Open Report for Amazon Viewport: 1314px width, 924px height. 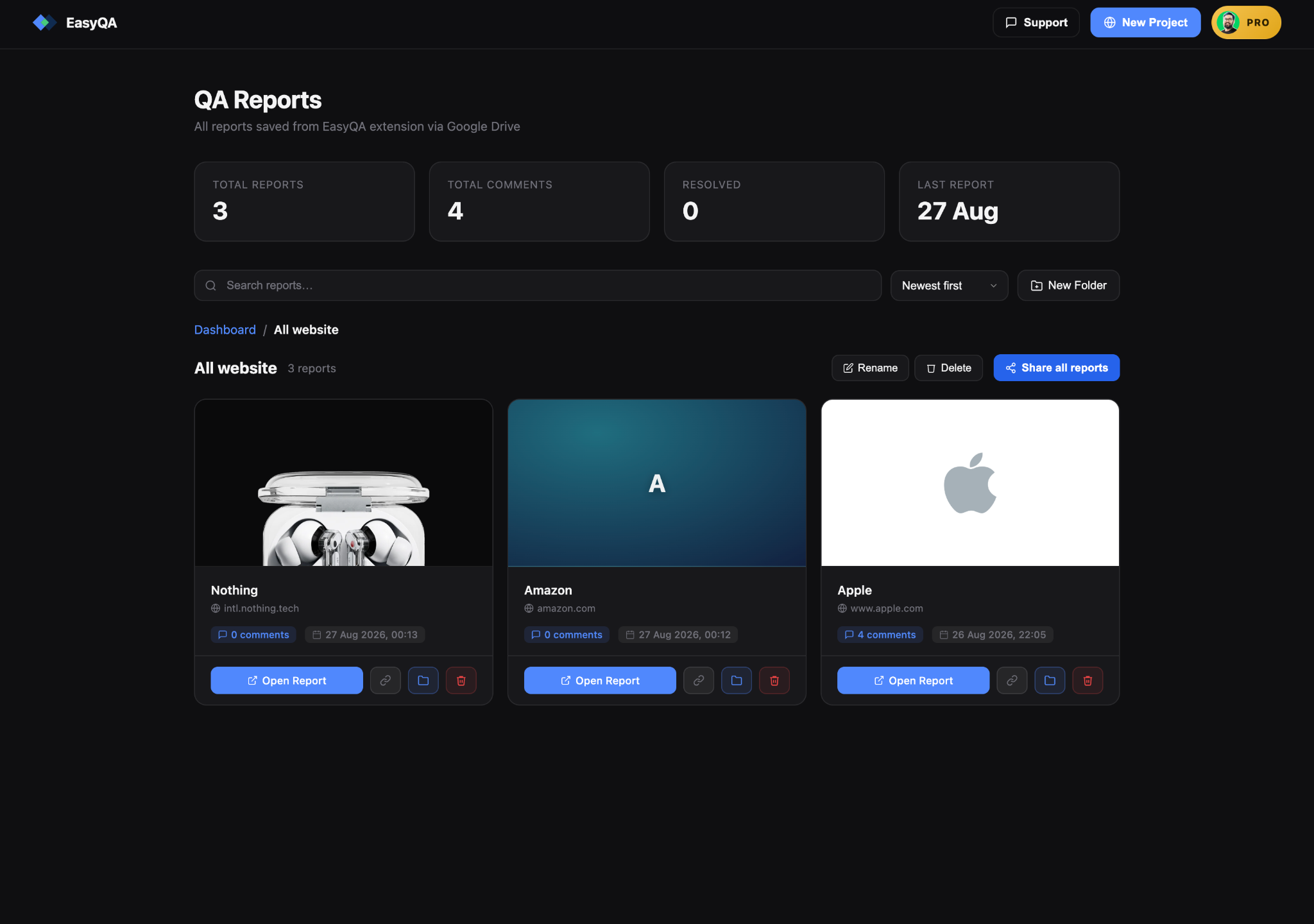pyautogui.click(x=600, y=680)
